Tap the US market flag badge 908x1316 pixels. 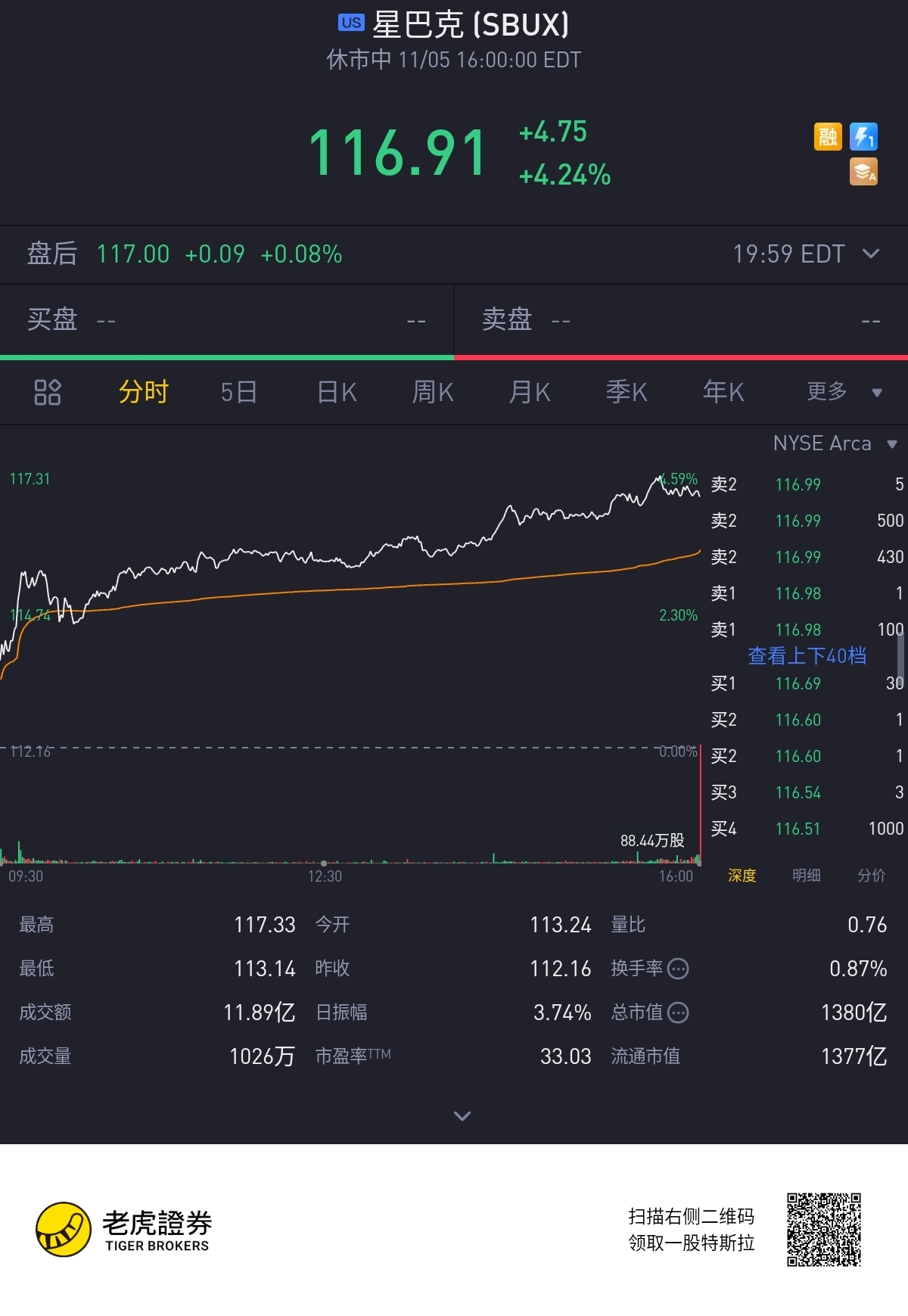point(351,23)
